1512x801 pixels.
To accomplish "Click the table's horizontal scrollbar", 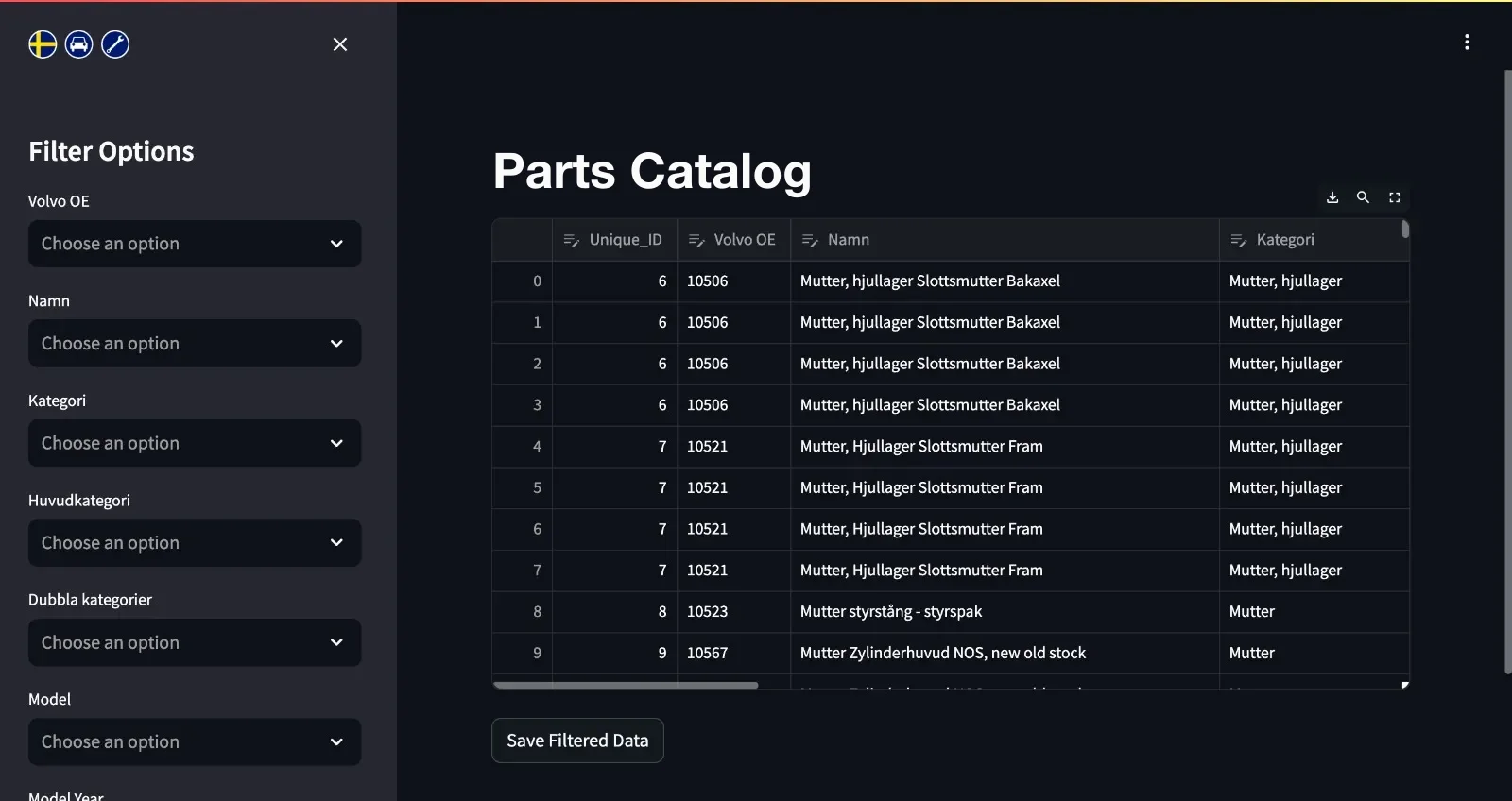I will coord(626,685).
